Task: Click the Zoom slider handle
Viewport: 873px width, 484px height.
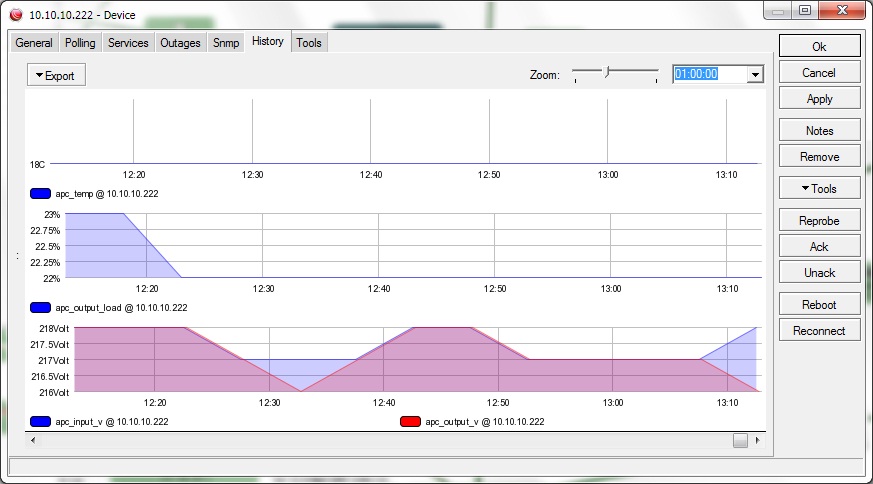Action: click(x=608, y=72)
